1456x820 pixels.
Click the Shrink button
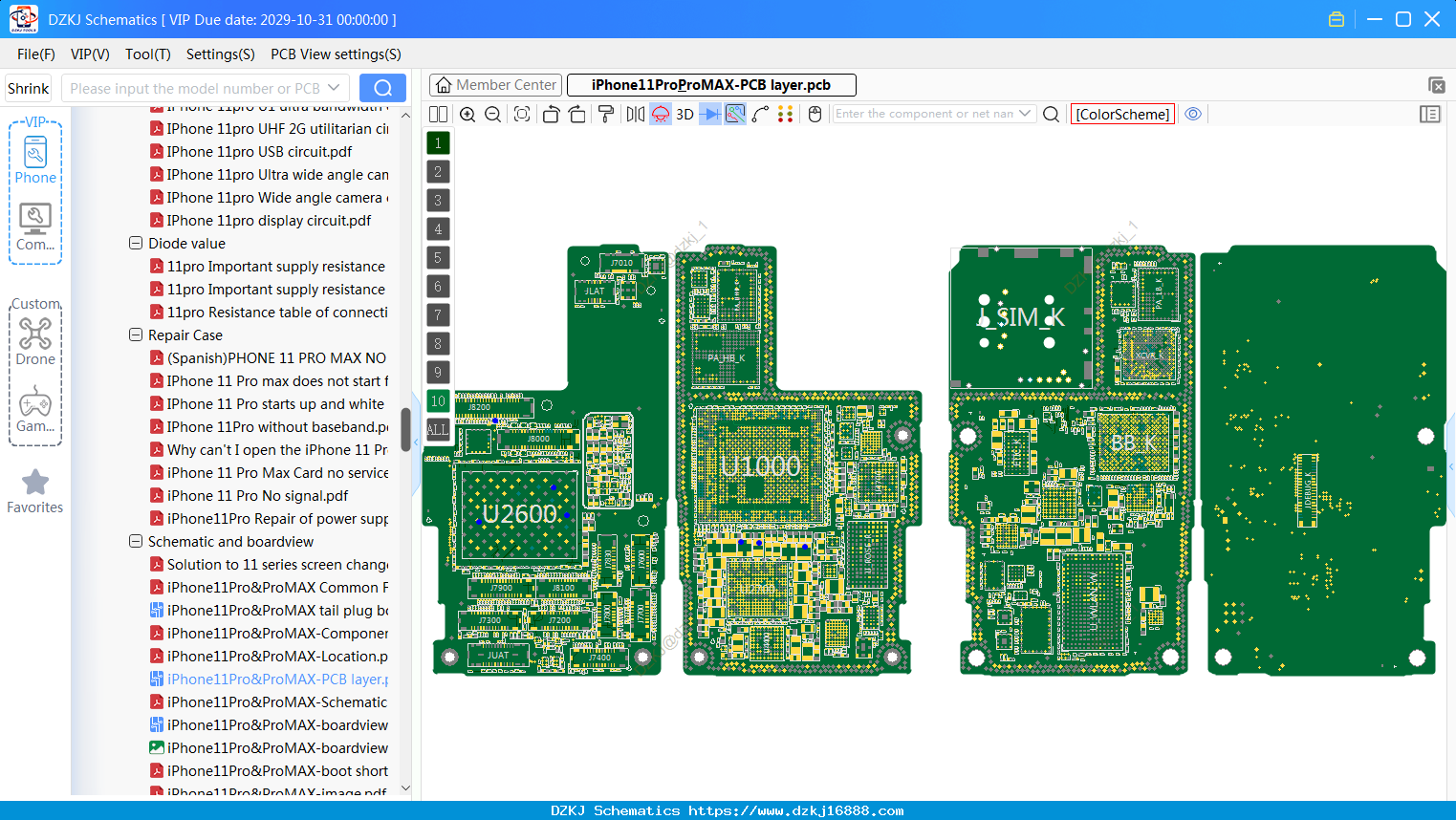point(29,88)
